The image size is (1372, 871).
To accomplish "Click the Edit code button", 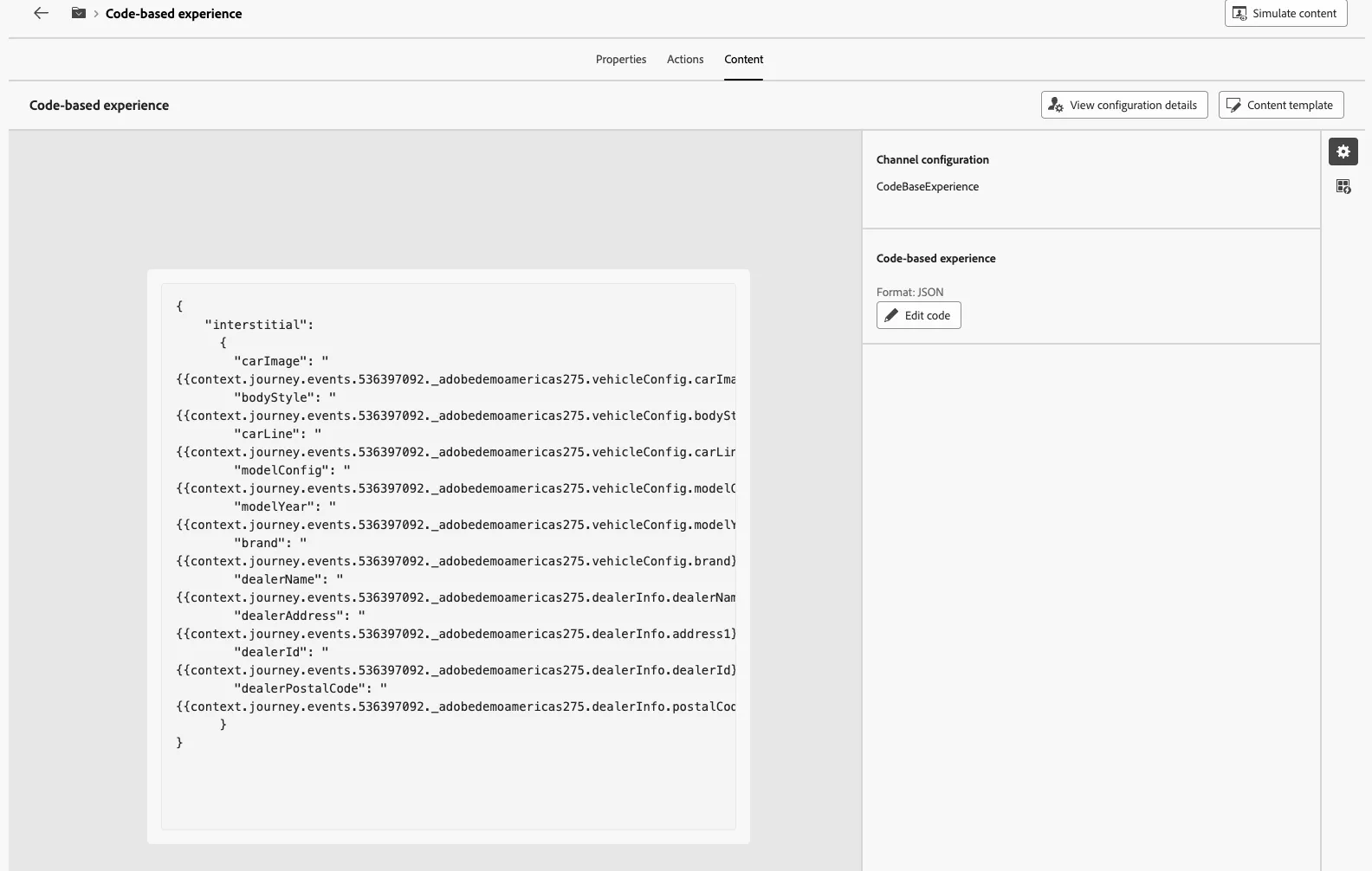I will coord(918,315).
